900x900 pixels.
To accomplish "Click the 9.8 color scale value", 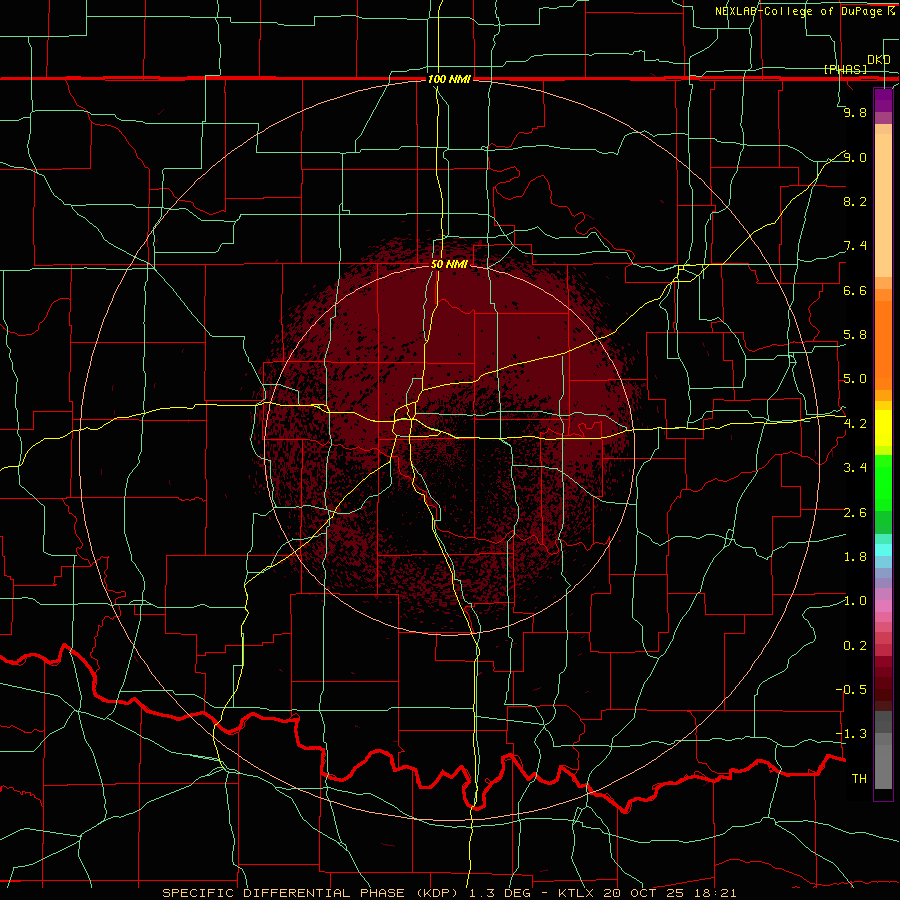I will coord(855,112).
